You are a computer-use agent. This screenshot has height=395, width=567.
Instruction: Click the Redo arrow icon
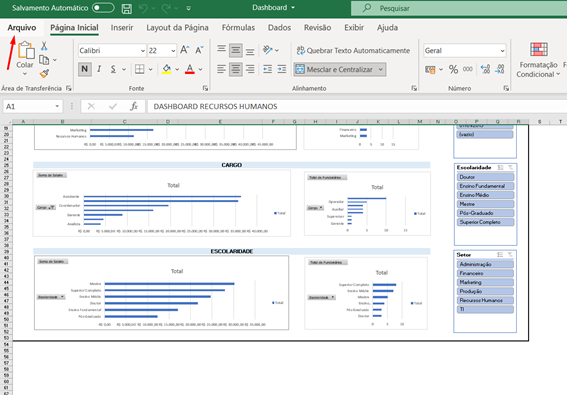tap(166, 8)
